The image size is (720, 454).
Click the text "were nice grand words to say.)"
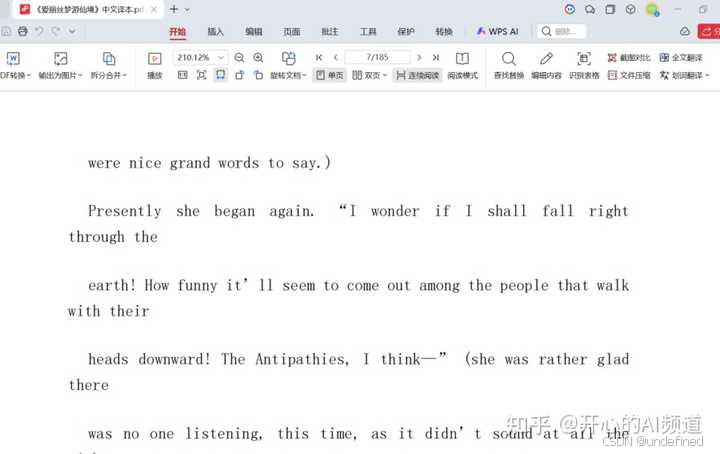209,163
